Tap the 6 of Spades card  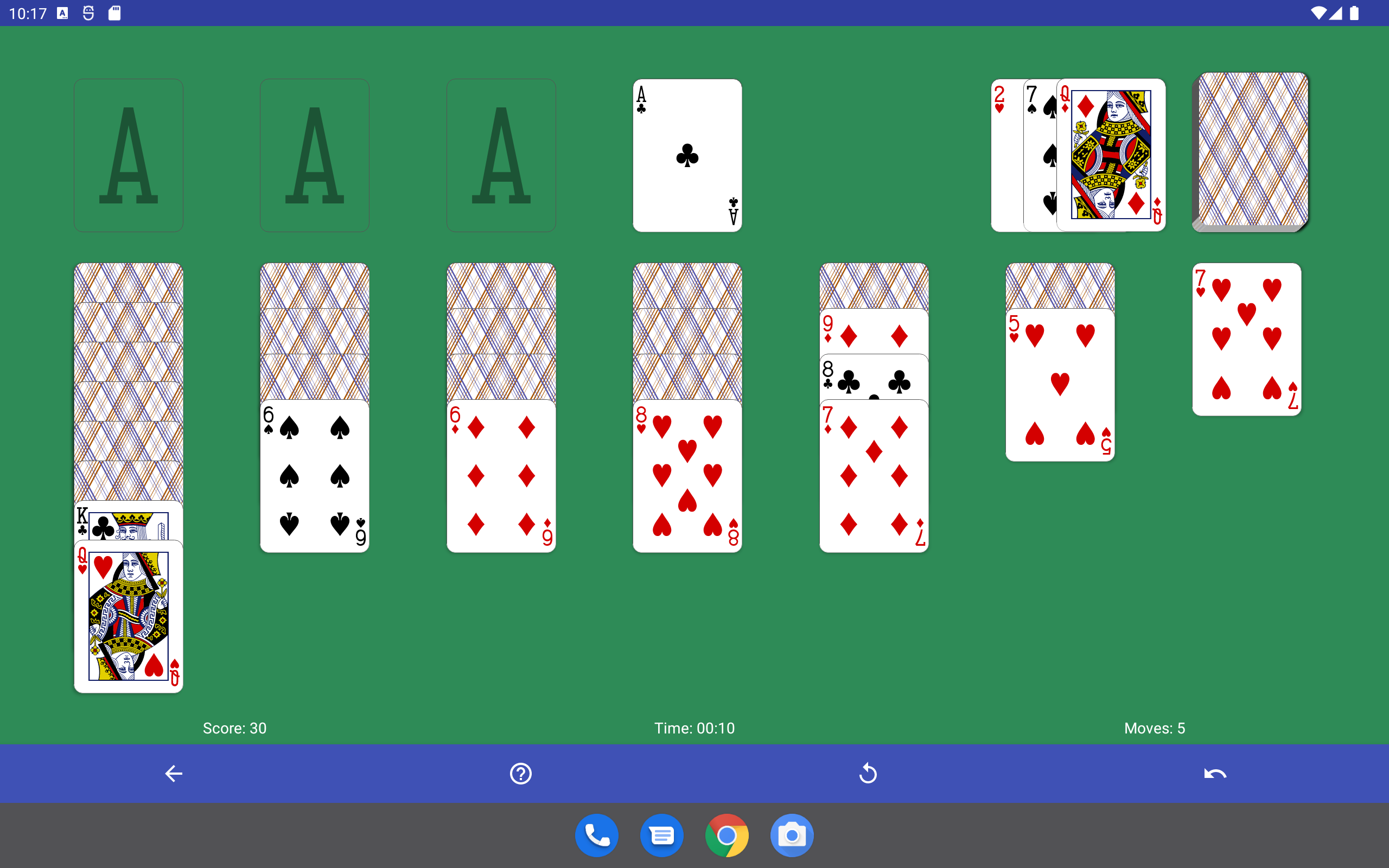[x=315, y=476]
